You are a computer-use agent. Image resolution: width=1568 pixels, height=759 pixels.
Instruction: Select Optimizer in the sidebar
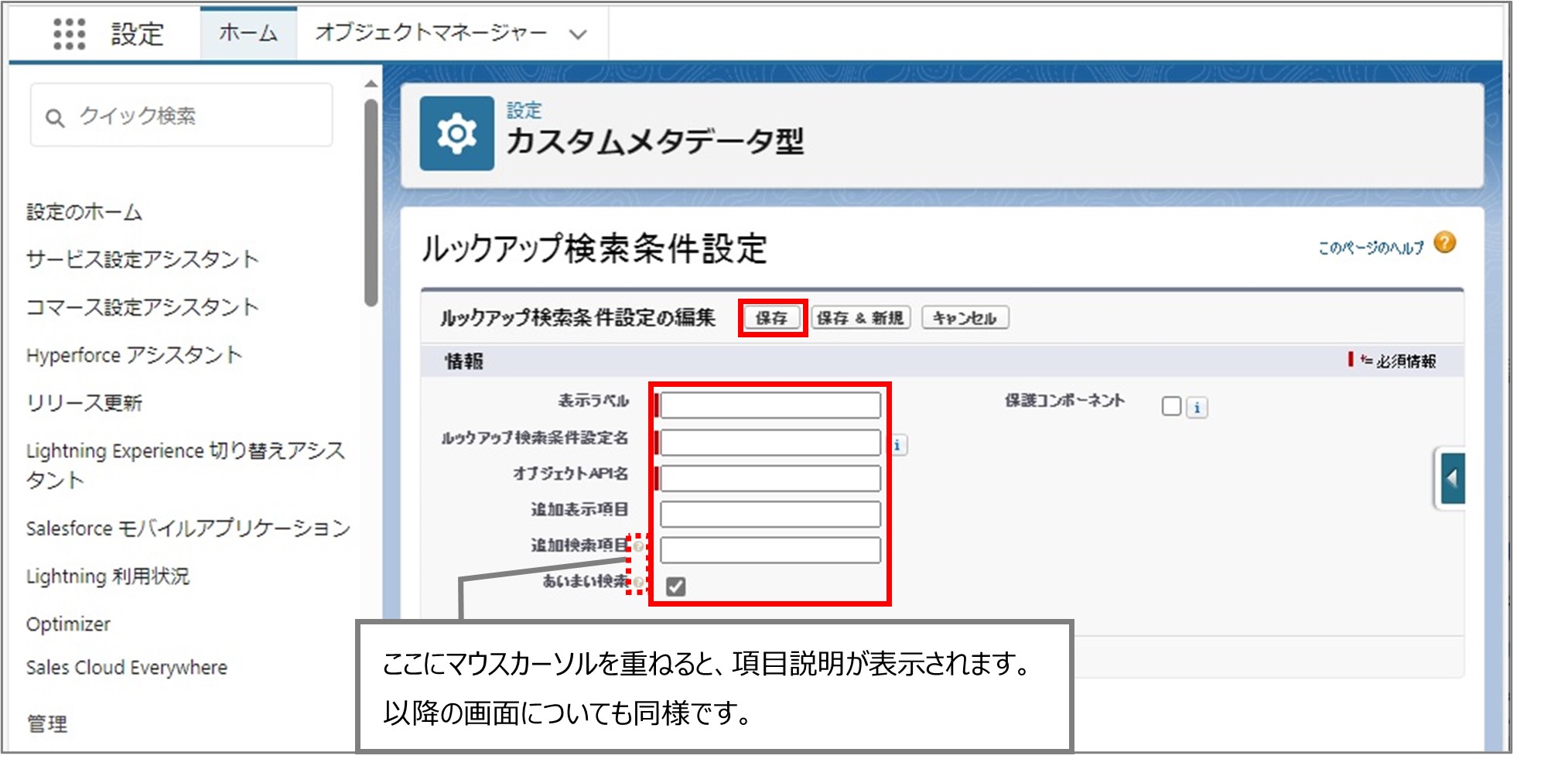click(68, 624)
